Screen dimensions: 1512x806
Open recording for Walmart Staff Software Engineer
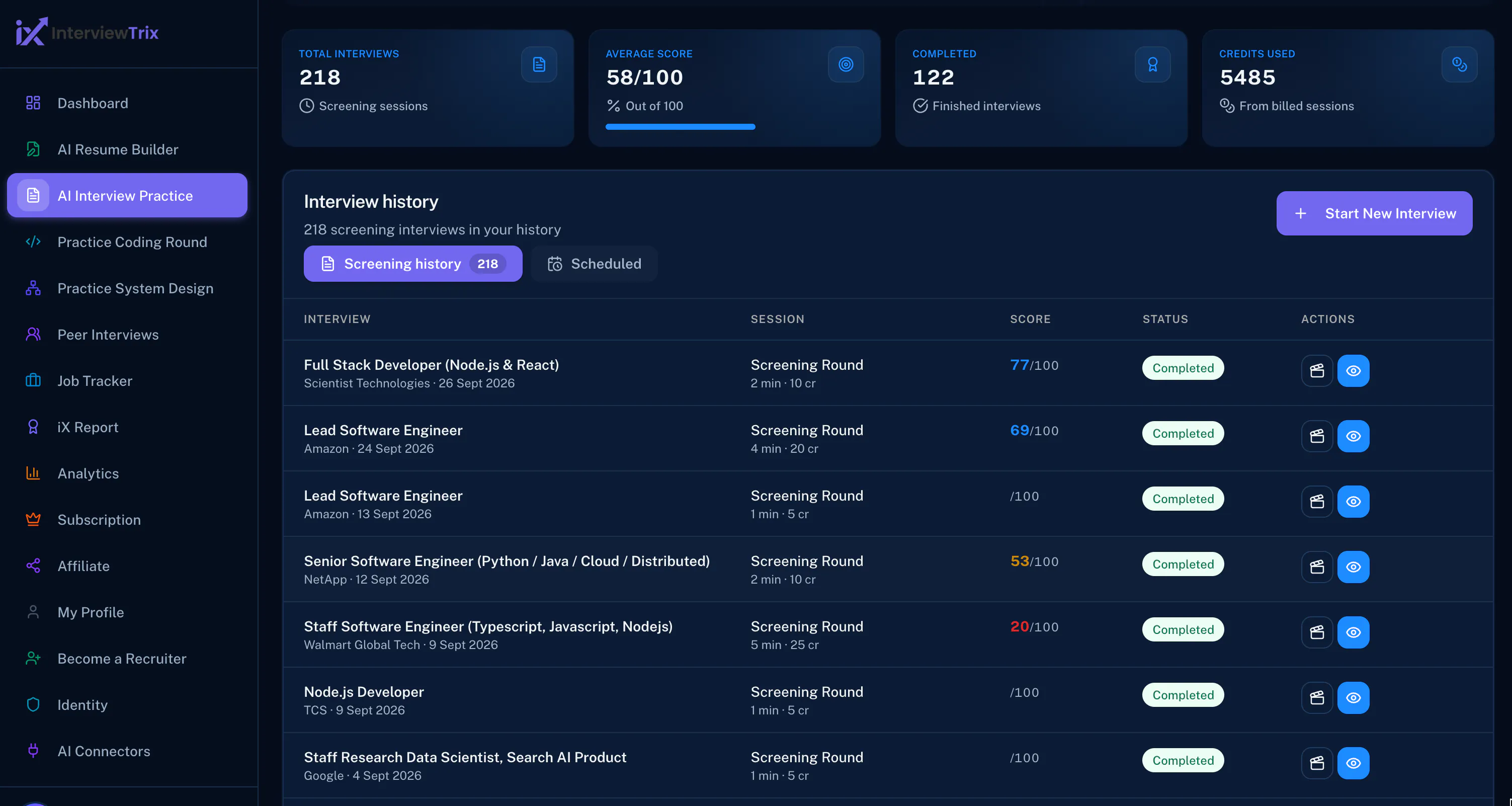coord(1317,632)
